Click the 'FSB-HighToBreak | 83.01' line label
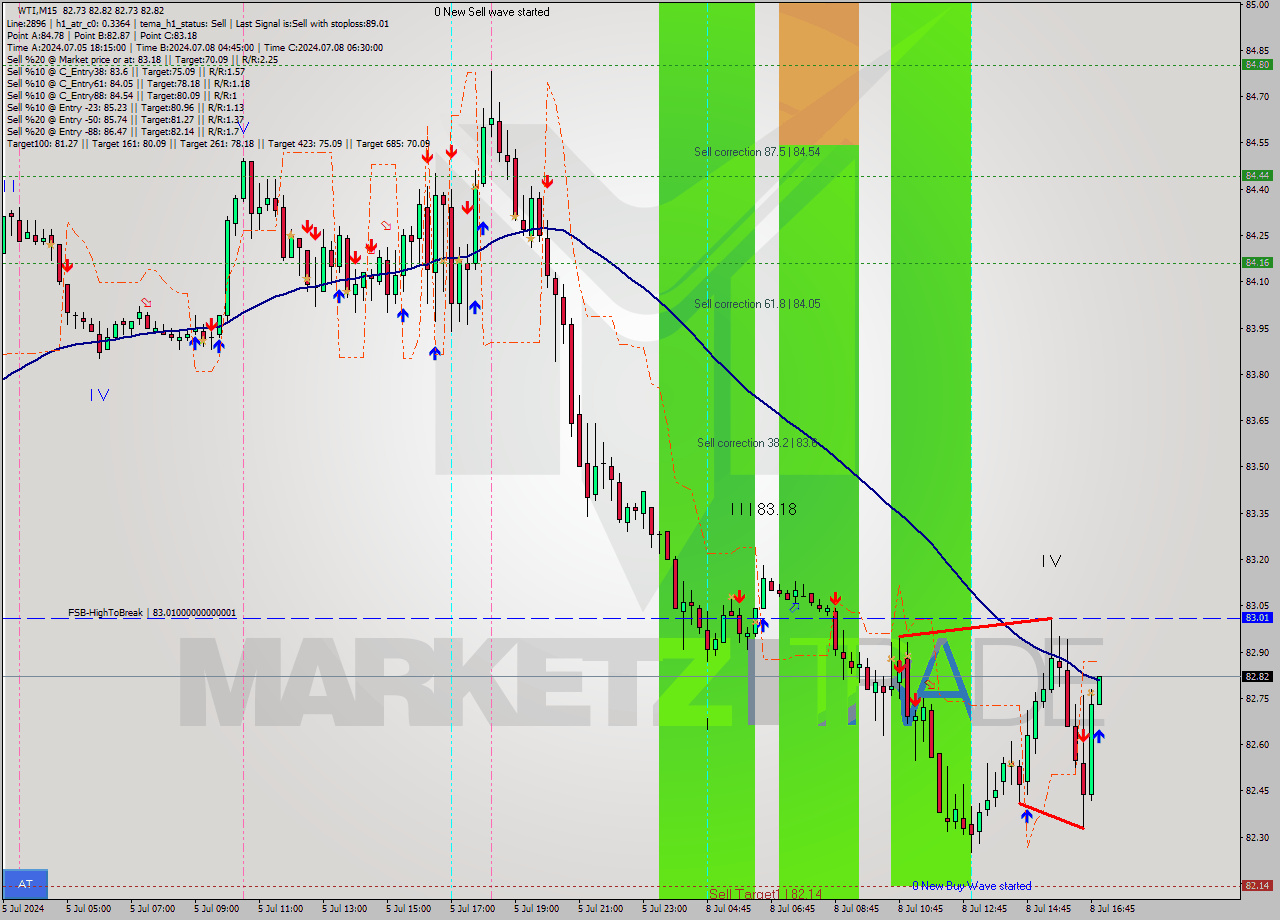1280x920 pixels. pyautogui.click(x=152, y=612)
